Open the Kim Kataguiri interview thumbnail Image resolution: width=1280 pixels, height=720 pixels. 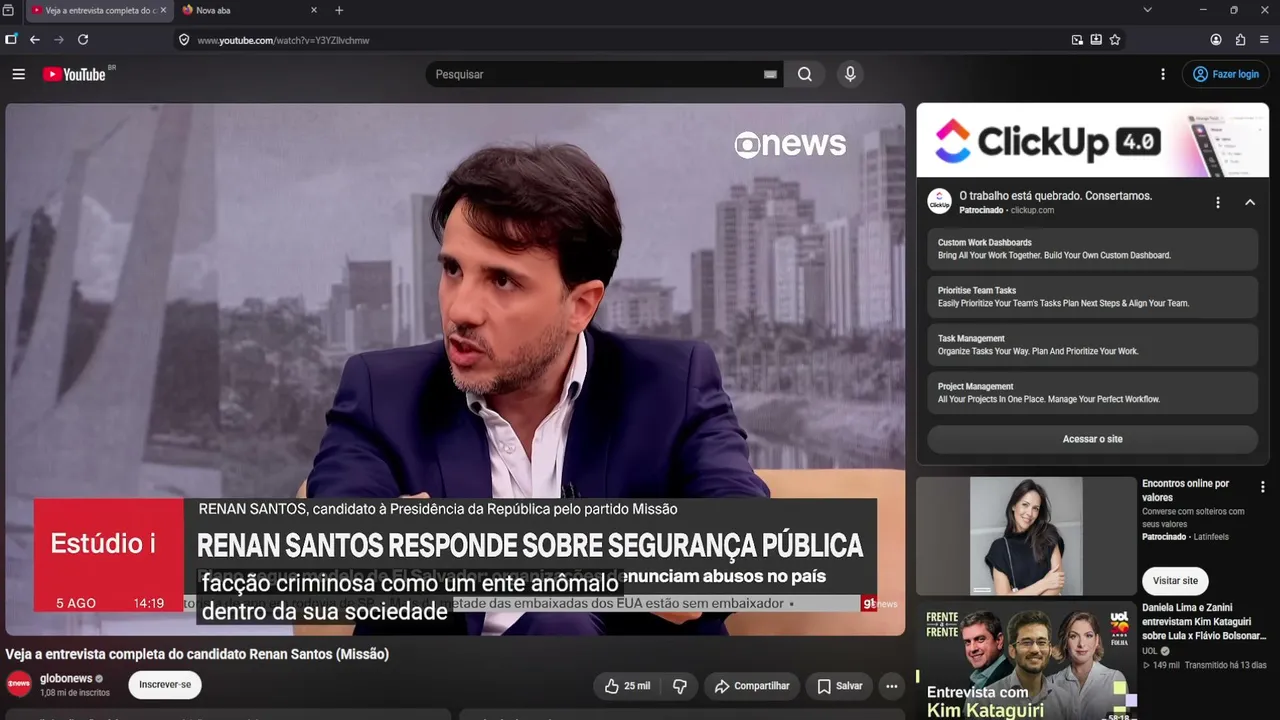click(1026, 660)
